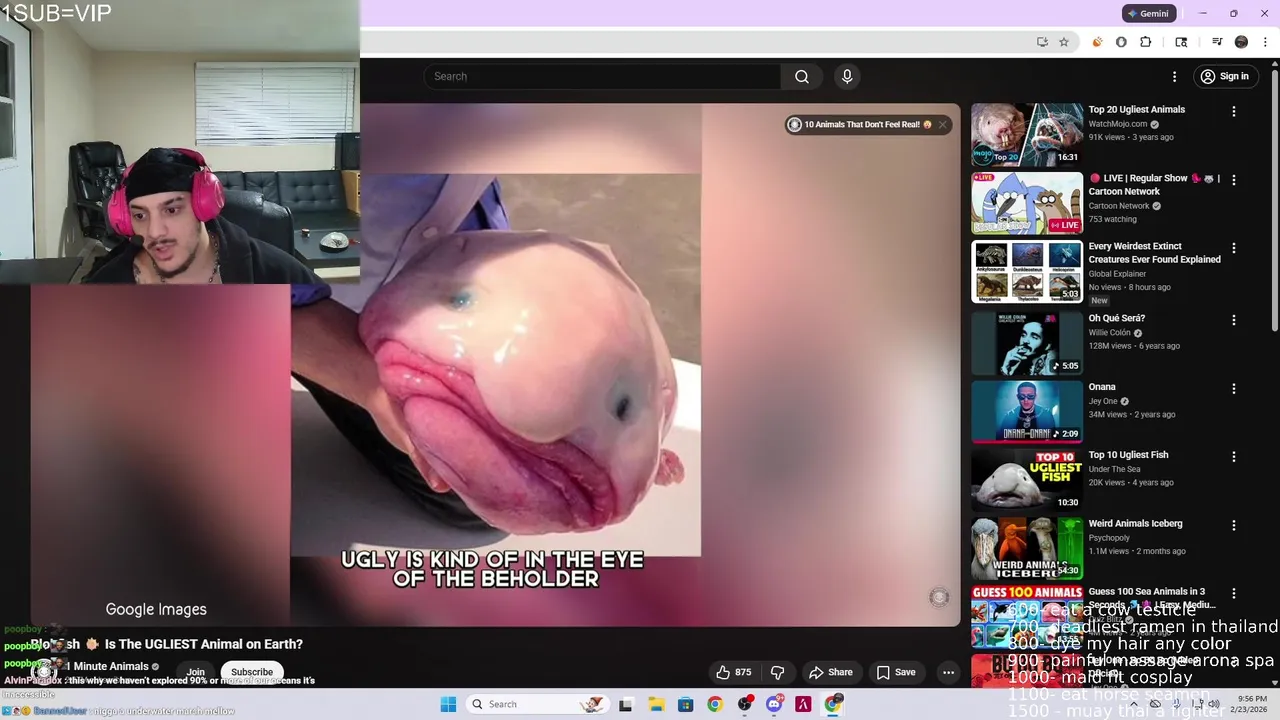Open options for Top 10 Ugliest Fish

pos(1234,456)
